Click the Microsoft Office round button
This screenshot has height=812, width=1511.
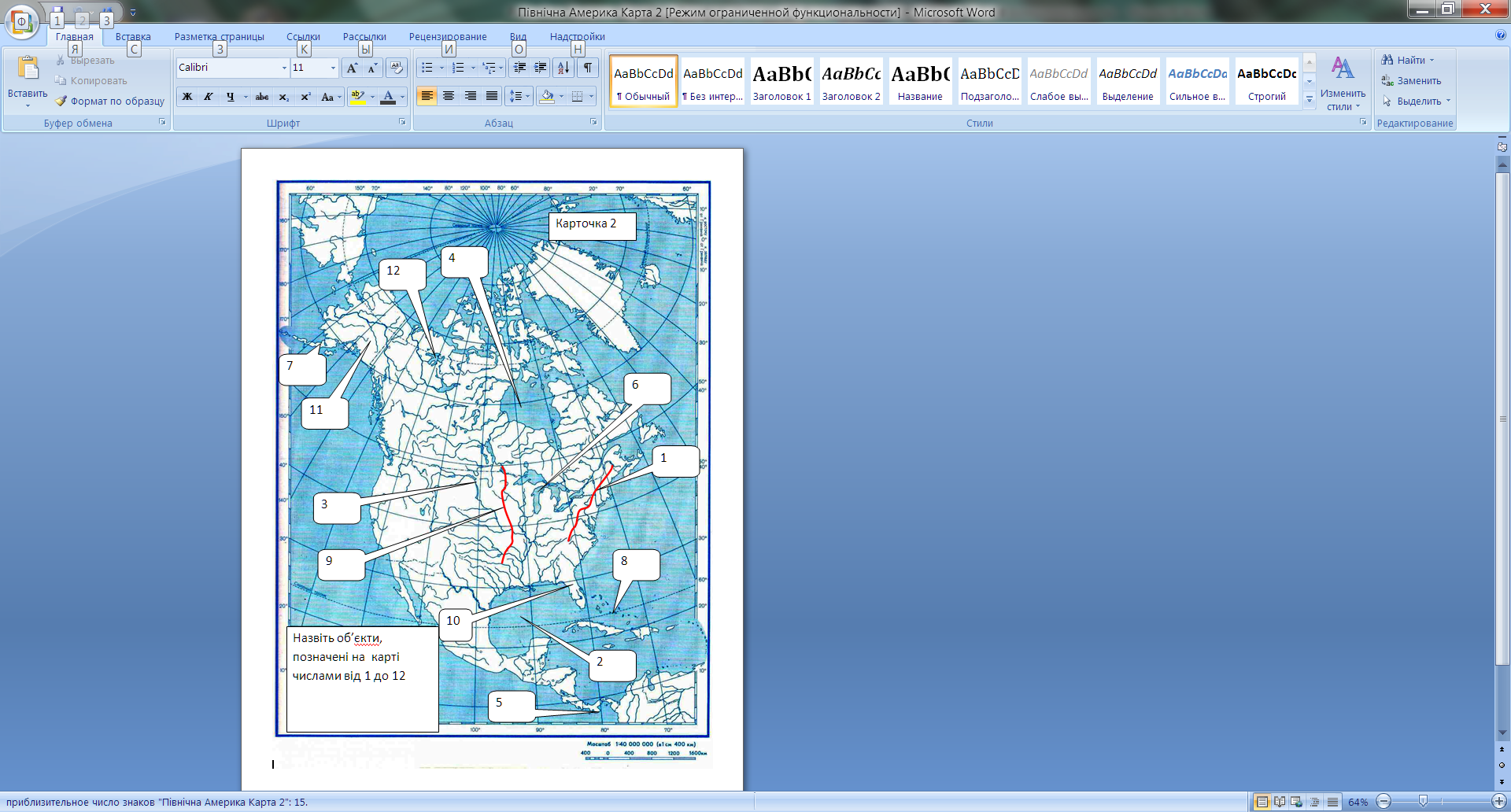pyautogui.click(x=22, y=21)
